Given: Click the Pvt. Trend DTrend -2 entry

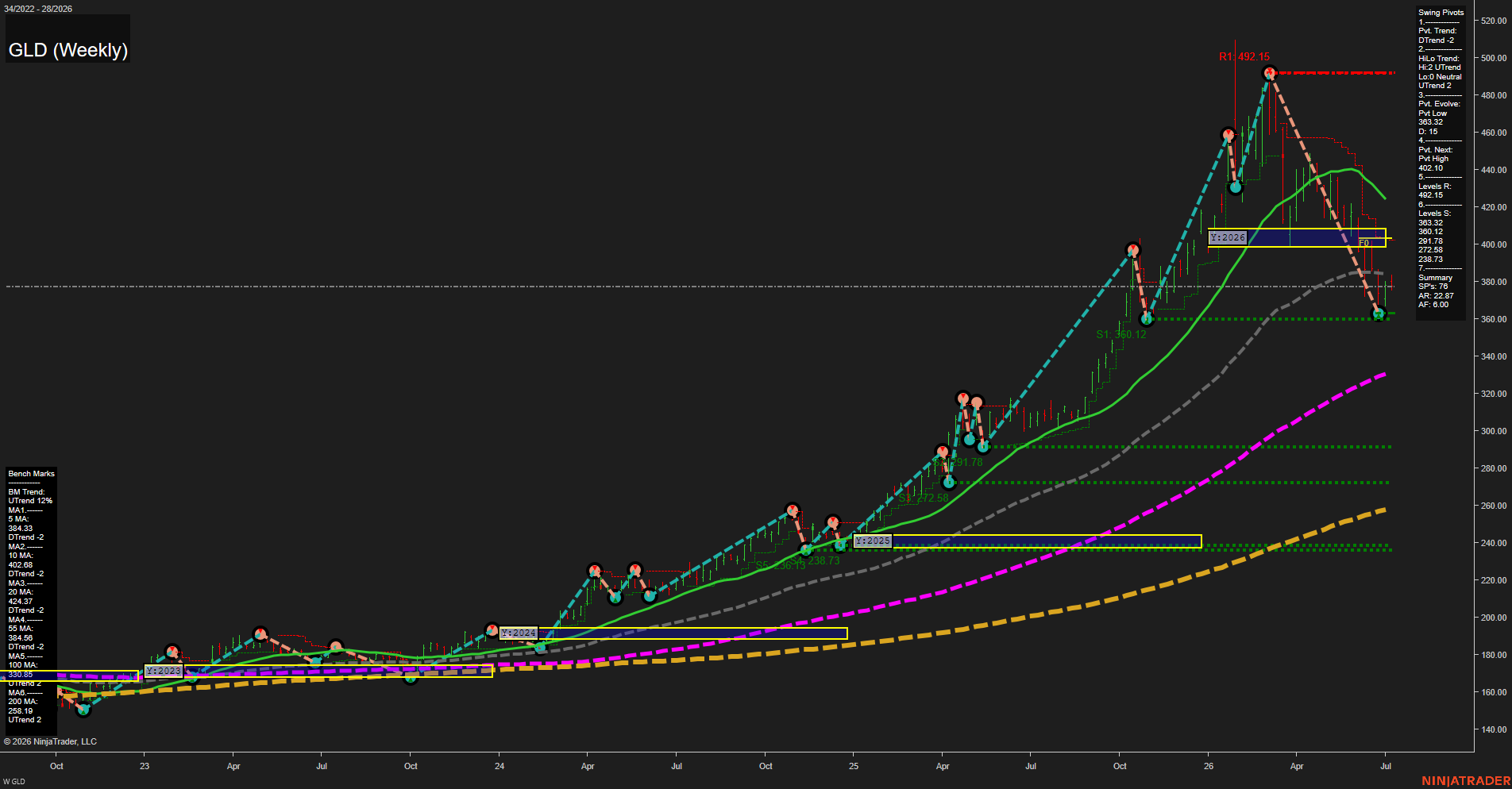Looking at the screenshot, I should pyautogui.click(x=1437, y=36).
